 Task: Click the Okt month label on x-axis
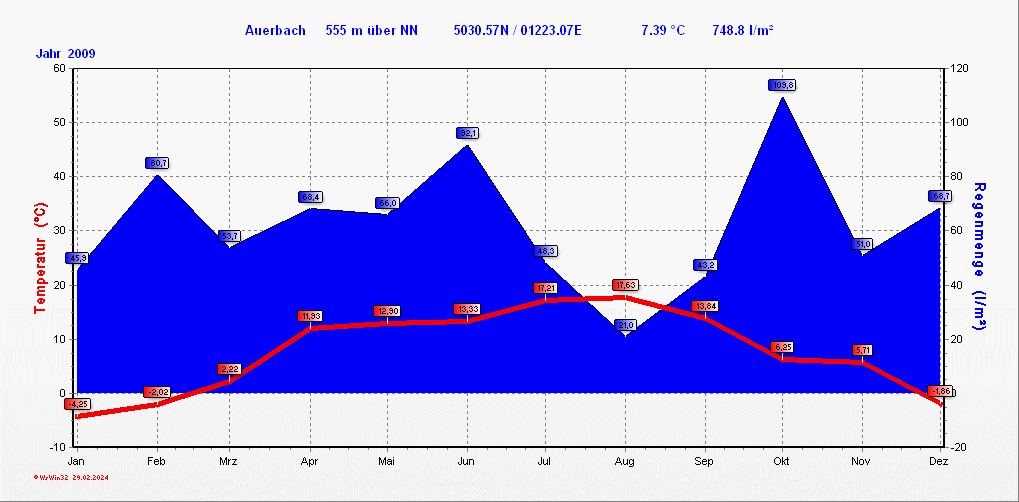pyautogui.click(x=782, y=461)
